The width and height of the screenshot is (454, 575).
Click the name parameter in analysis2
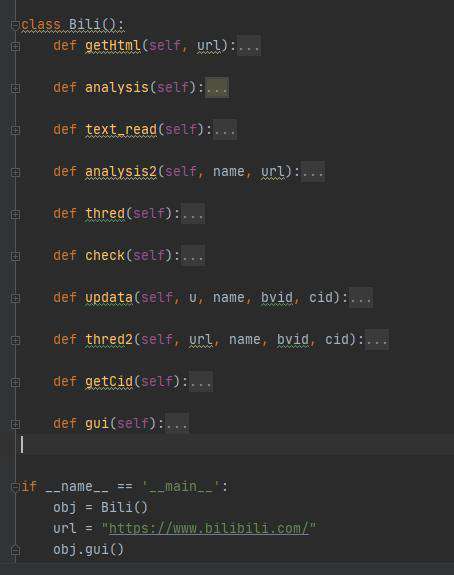(229, 171)
